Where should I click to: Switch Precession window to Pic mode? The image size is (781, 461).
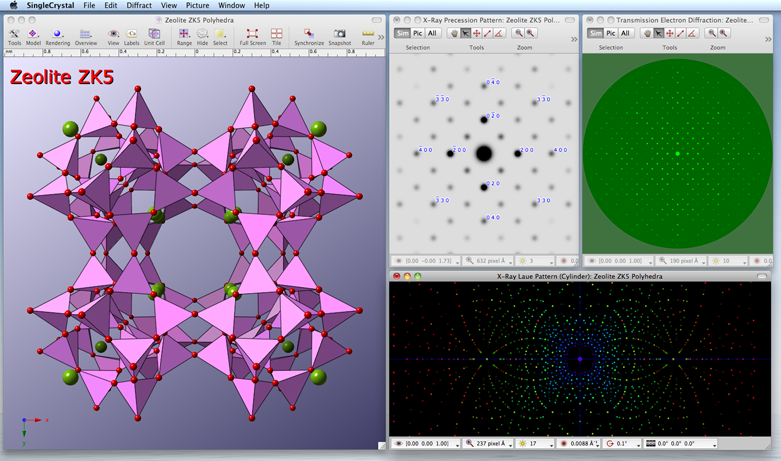pos(417,33)
